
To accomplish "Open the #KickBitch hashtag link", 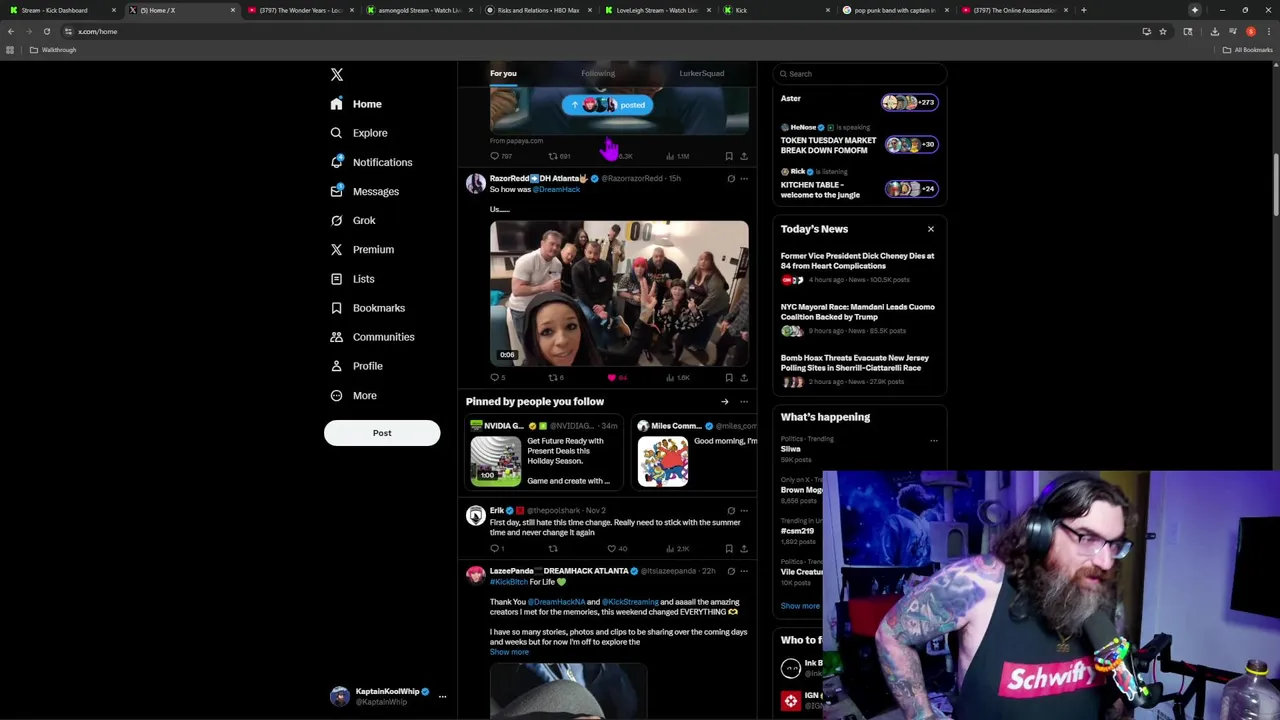I will [508, 582].
